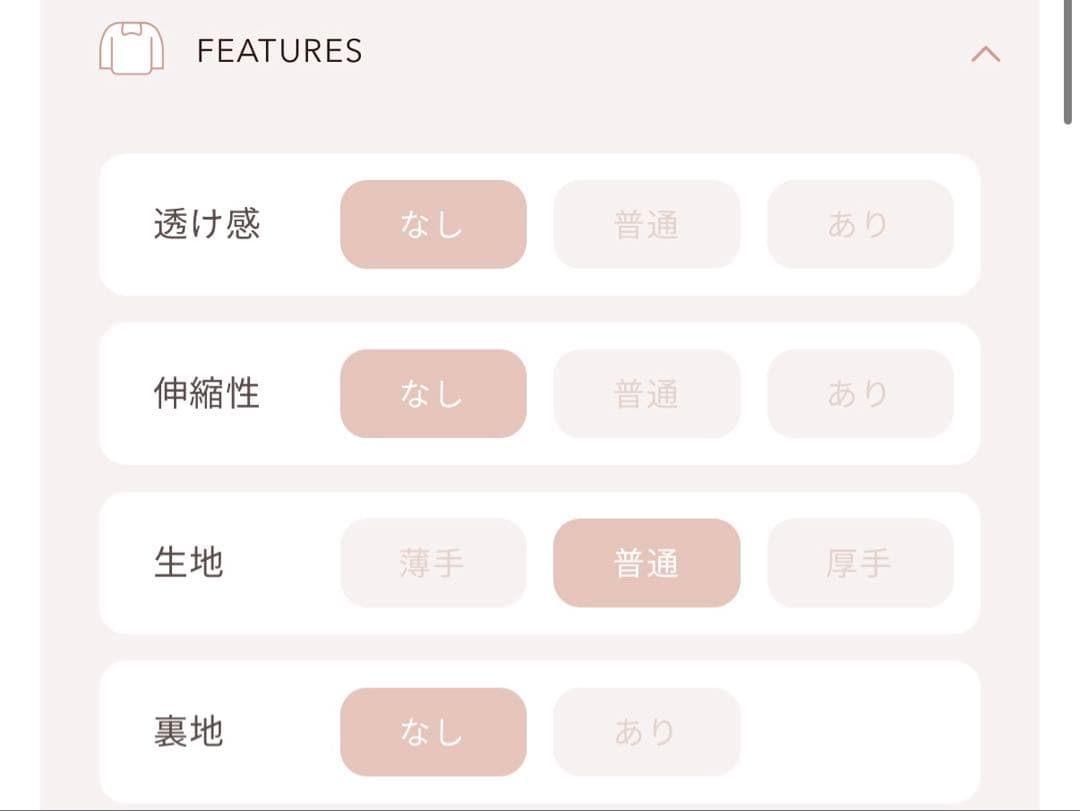Select あり for 透け感

pos(860,224)
